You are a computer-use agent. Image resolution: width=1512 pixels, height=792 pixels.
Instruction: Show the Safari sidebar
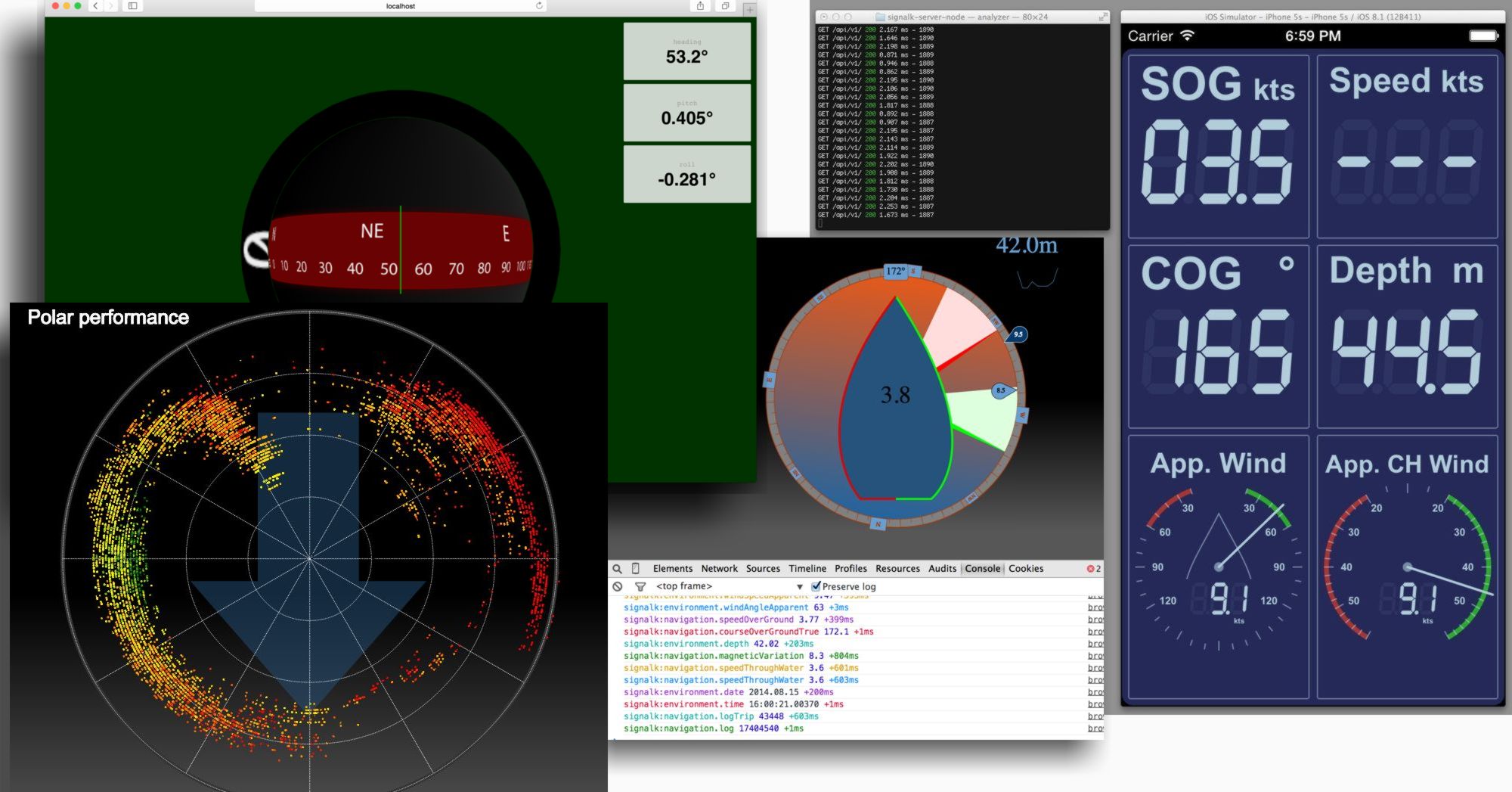click(x=132, y=6)
